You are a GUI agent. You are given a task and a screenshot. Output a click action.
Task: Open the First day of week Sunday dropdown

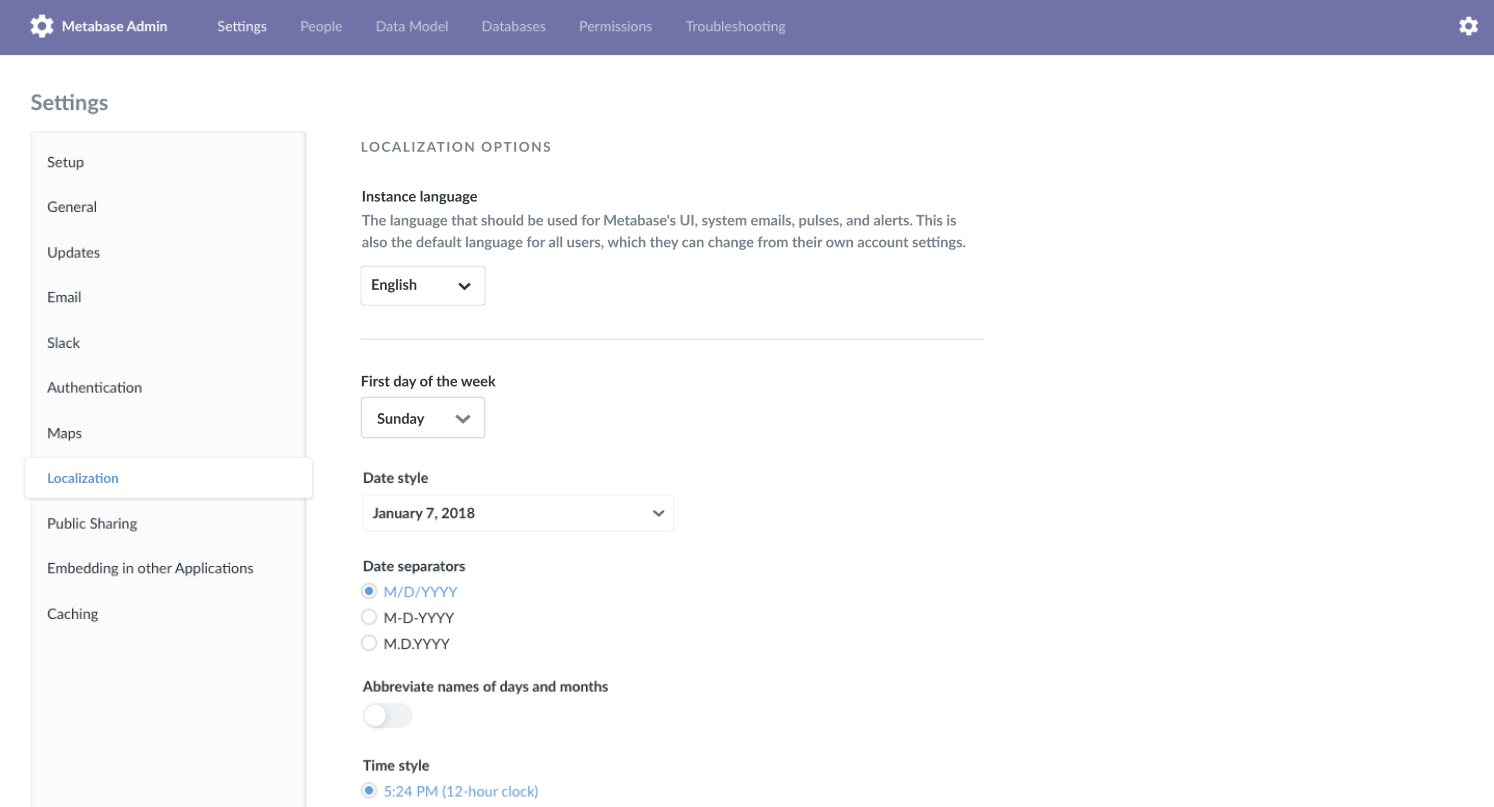(x=423, y=418)
